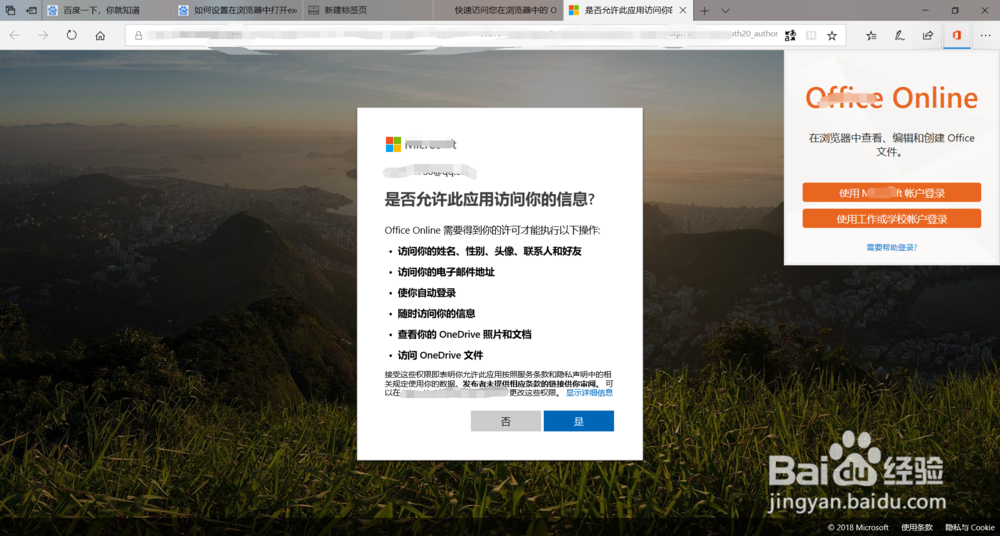Click the Microsoft logo in dialog
1000x536 pixels.
point(393,144)
